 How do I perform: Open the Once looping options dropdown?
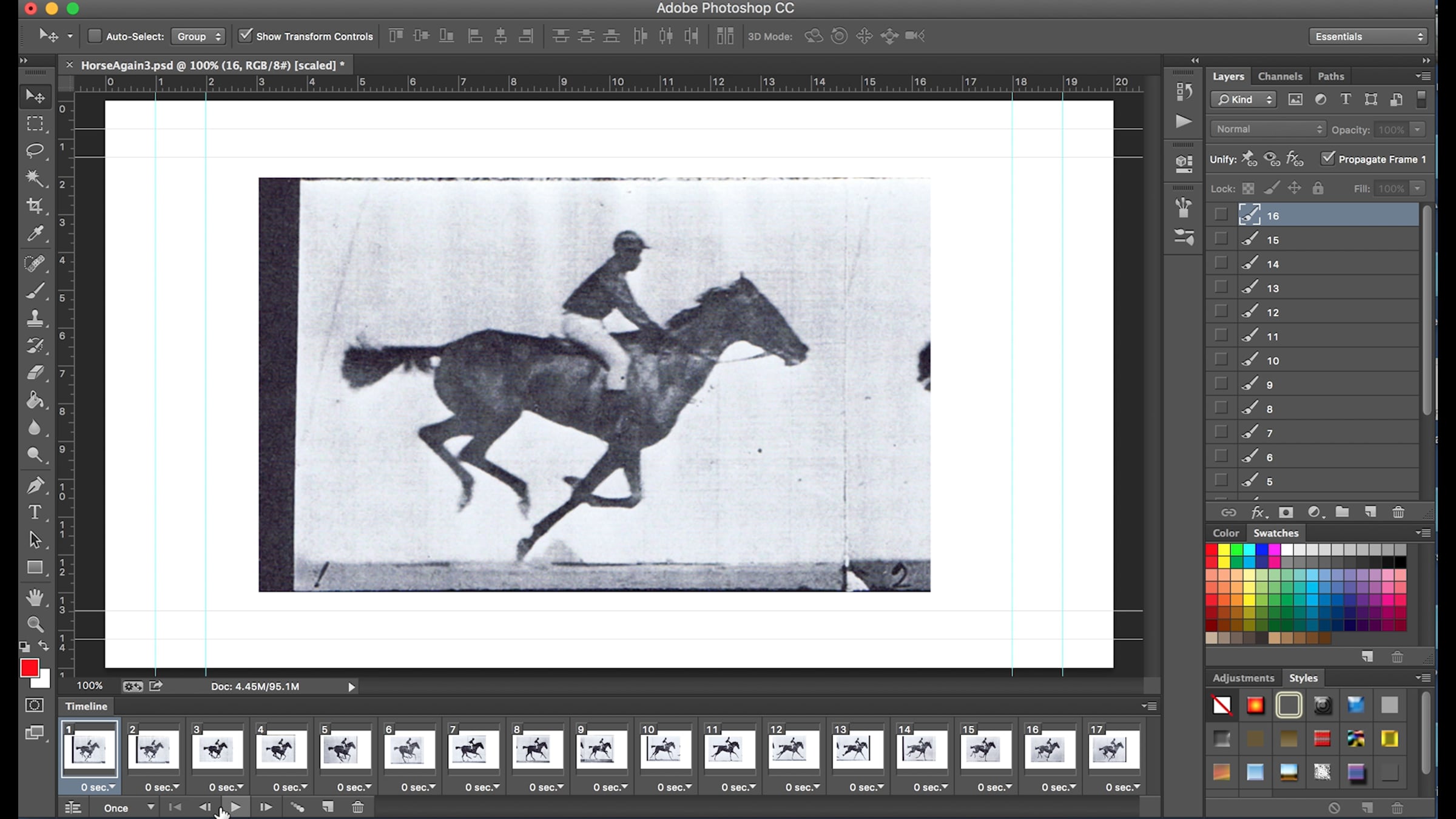coord(129,807)
